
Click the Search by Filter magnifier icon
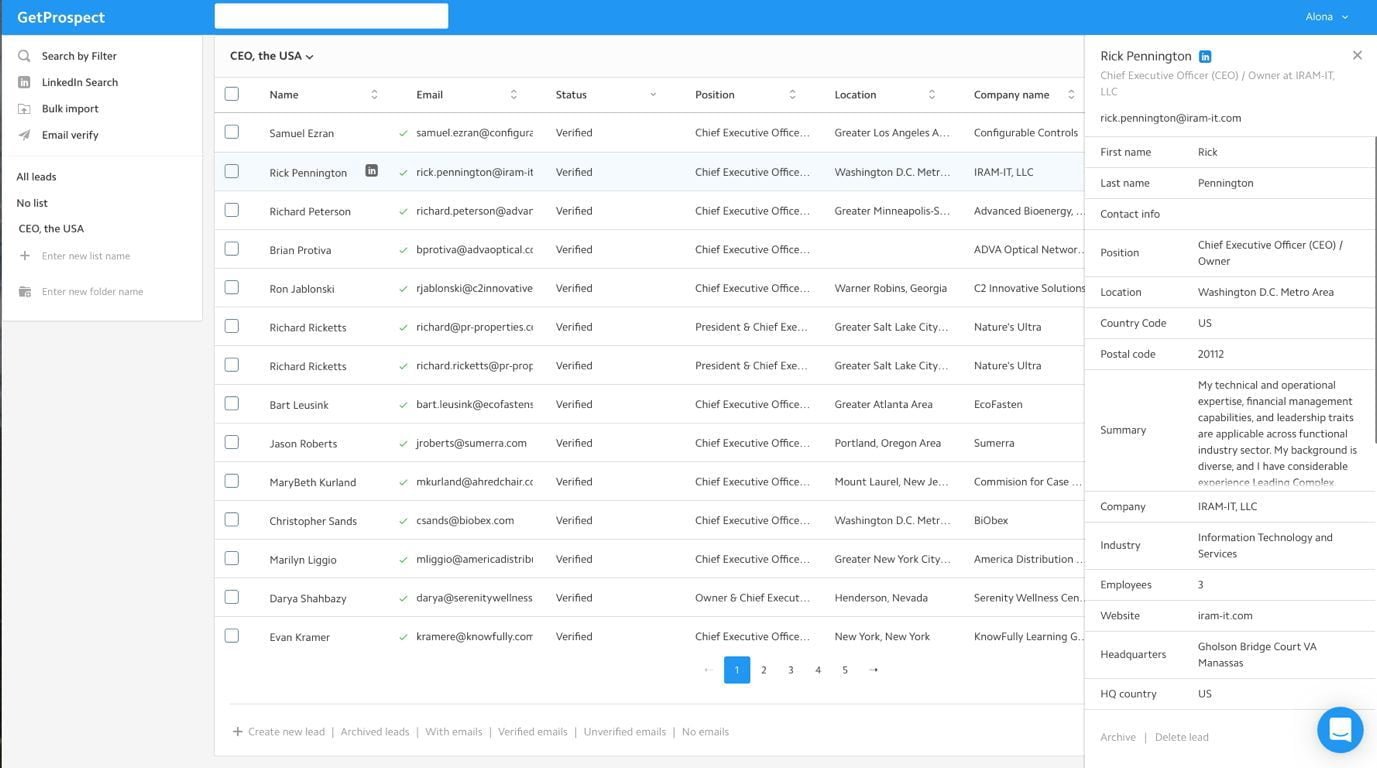tap(24, 56)
